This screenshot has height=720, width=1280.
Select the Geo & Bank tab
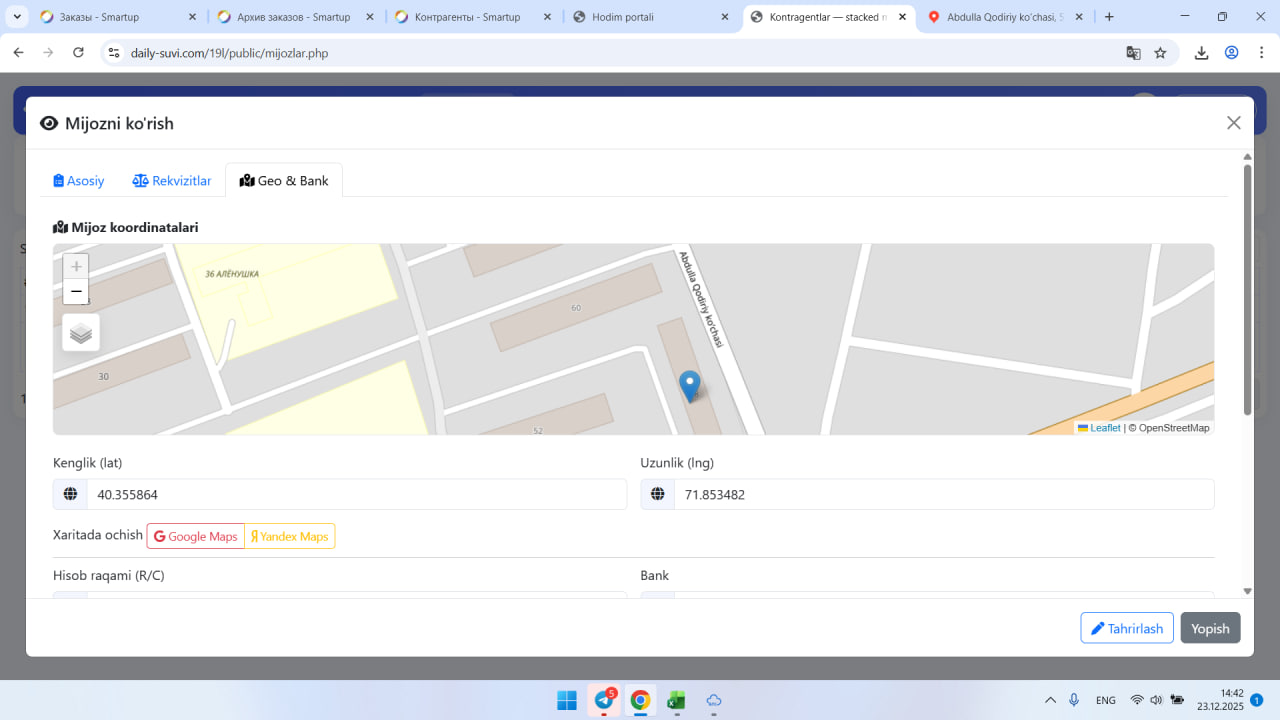(x=284, y=181)
